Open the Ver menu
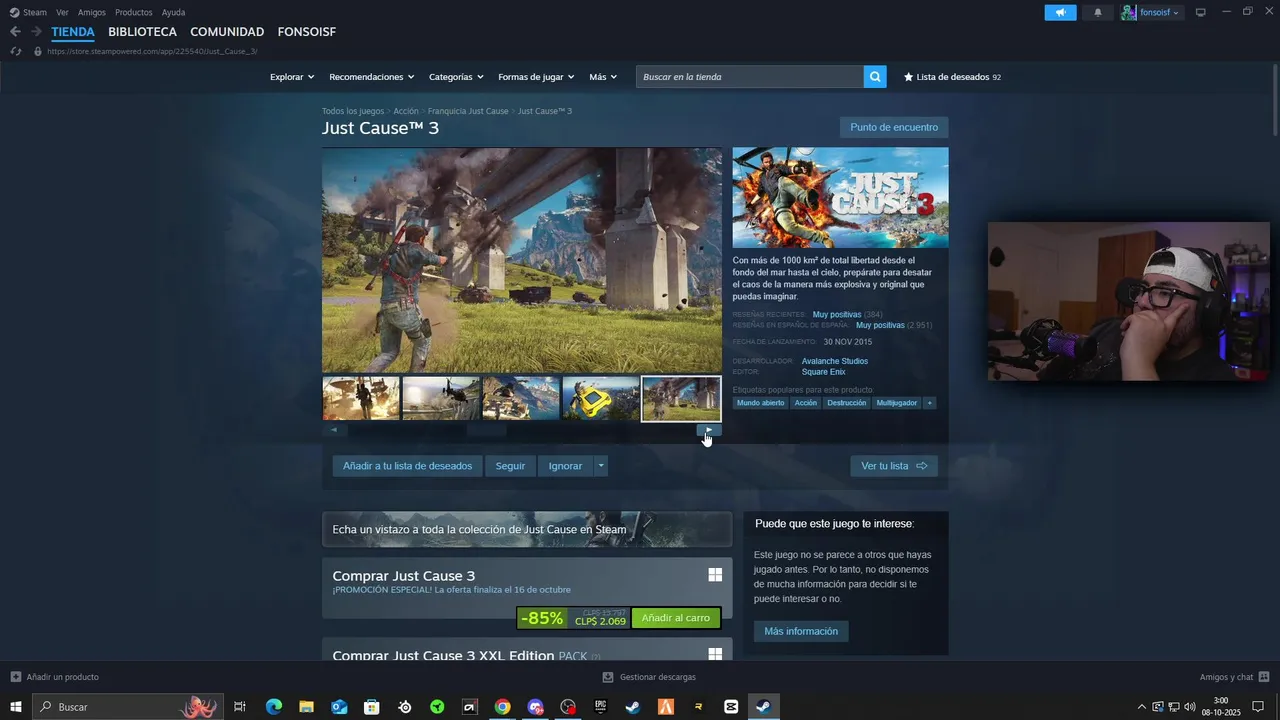The image size is (1280, 720). click(62, 12)
